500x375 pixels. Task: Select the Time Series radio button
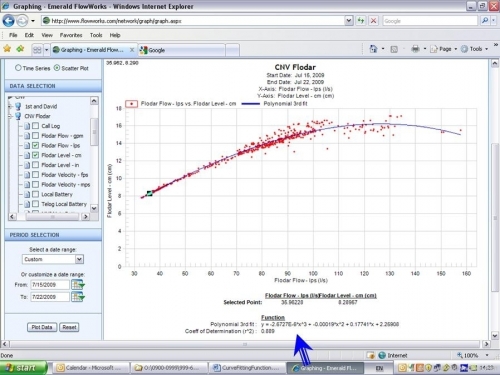click(x=18, y=68)
